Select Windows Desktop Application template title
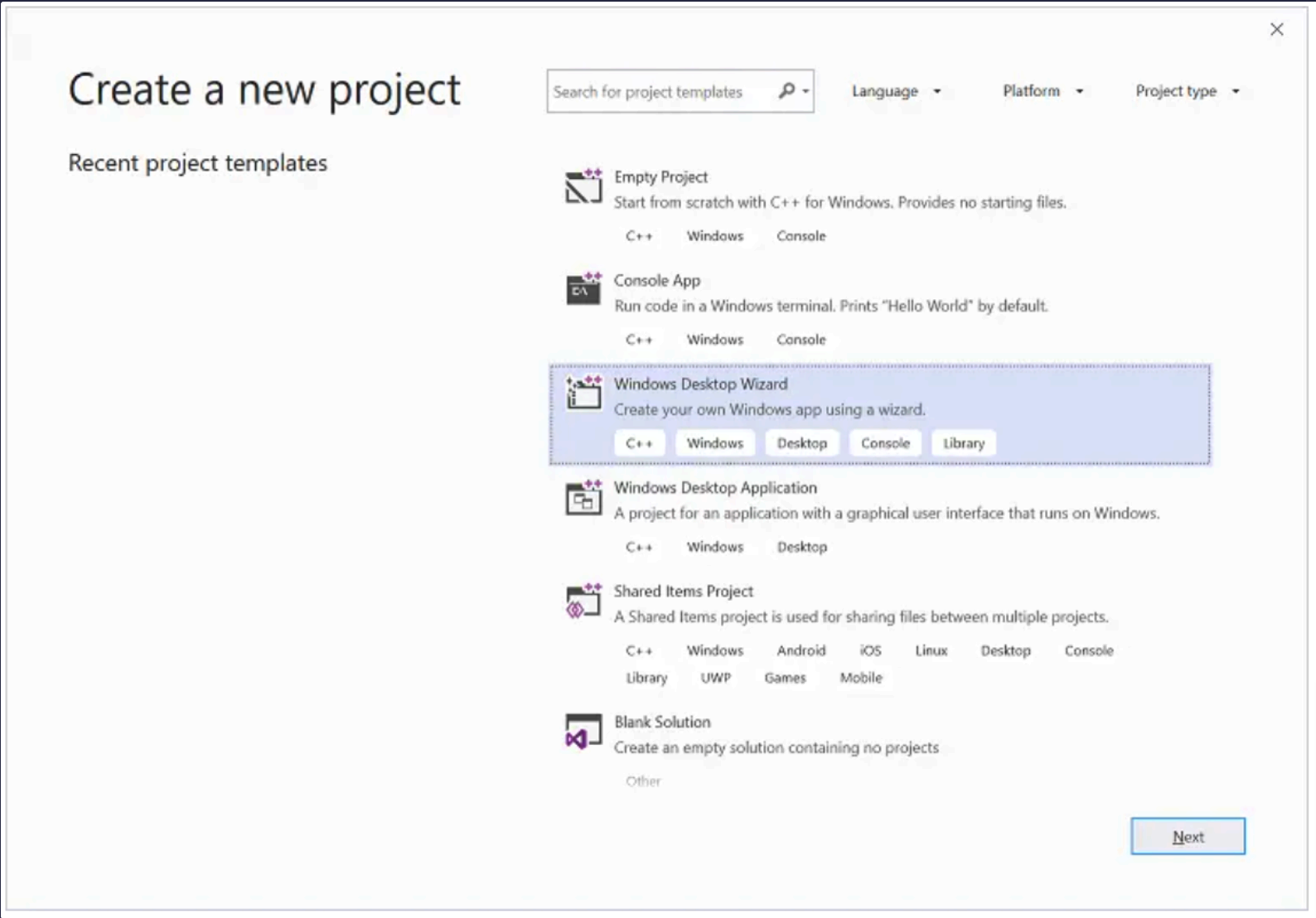 coord(714,488)
